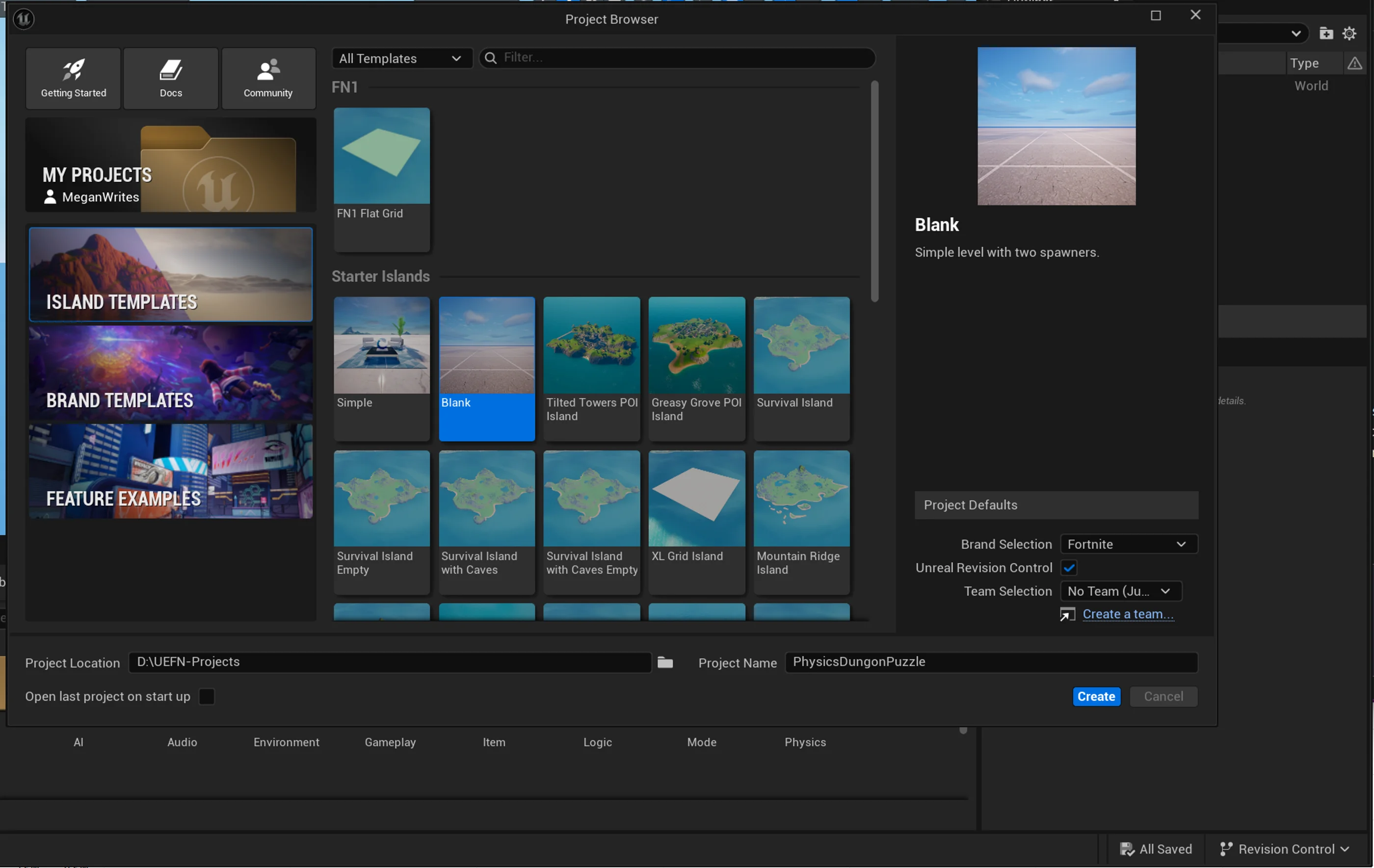Click the Create button
This screenshot has width=1374, height=868.
(x=1096, y=696)
